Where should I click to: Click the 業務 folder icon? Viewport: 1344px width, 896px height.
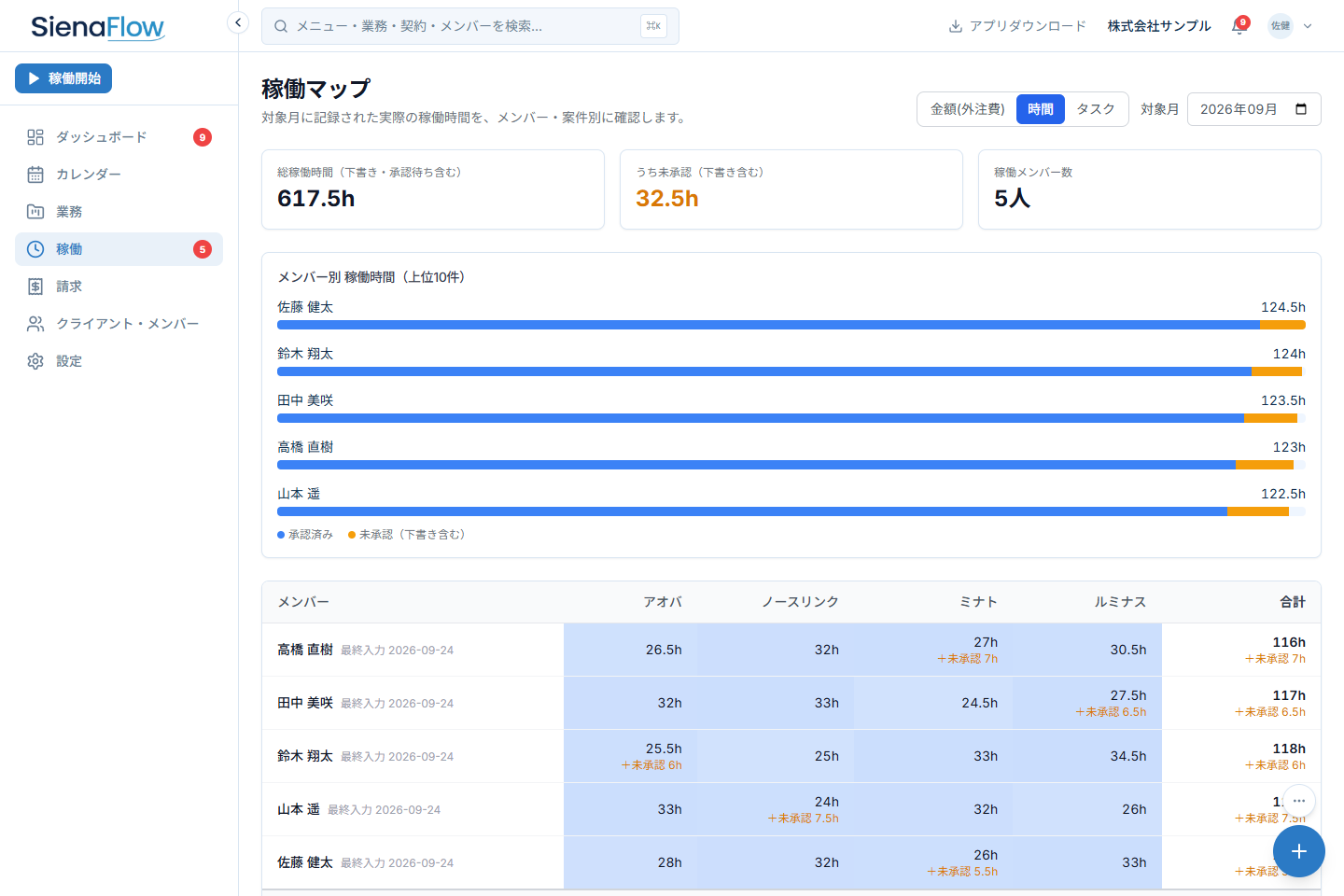pos(35,212)
